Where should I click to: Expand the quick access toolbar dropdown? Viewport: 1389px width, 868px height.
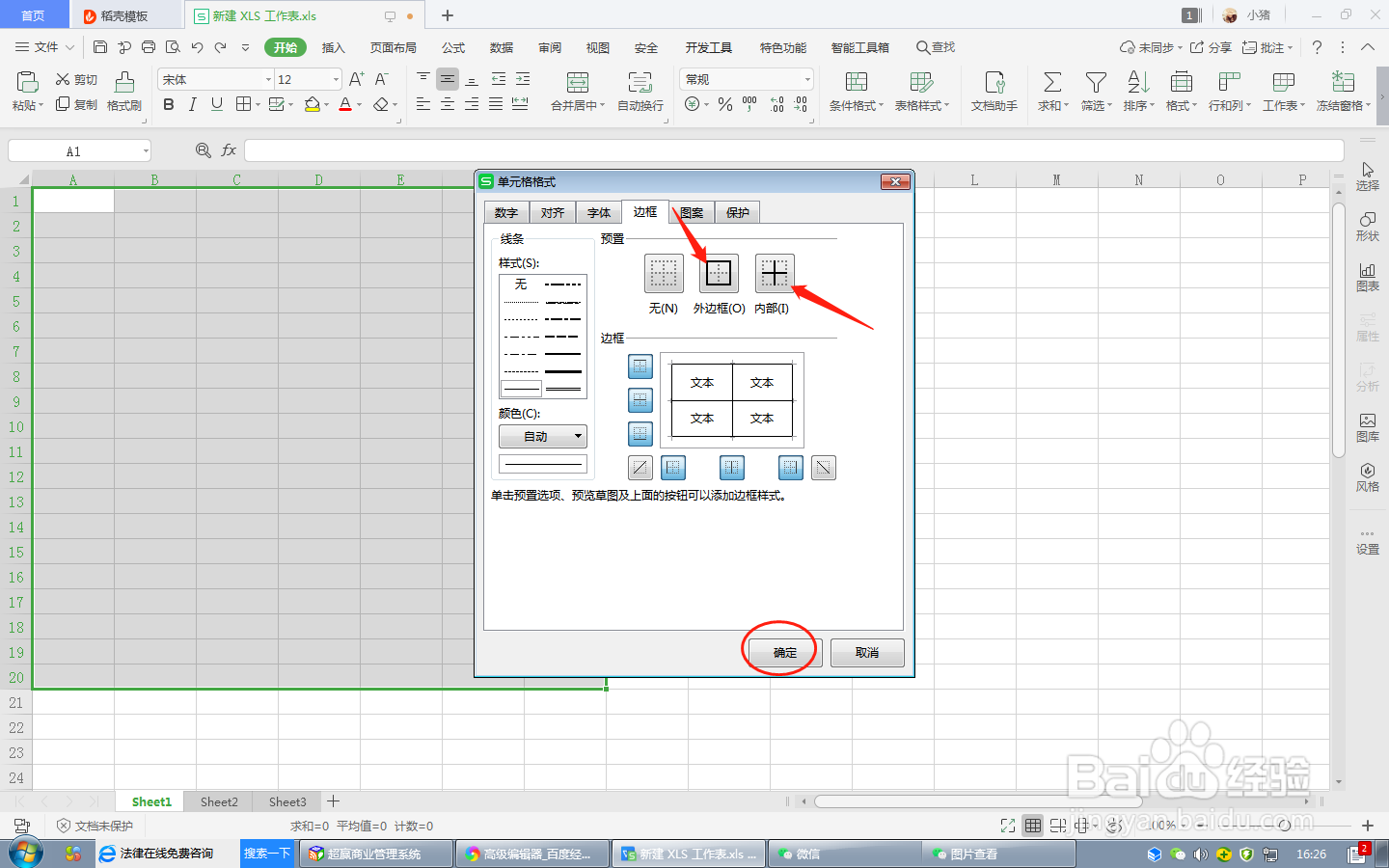pos(245,47)
